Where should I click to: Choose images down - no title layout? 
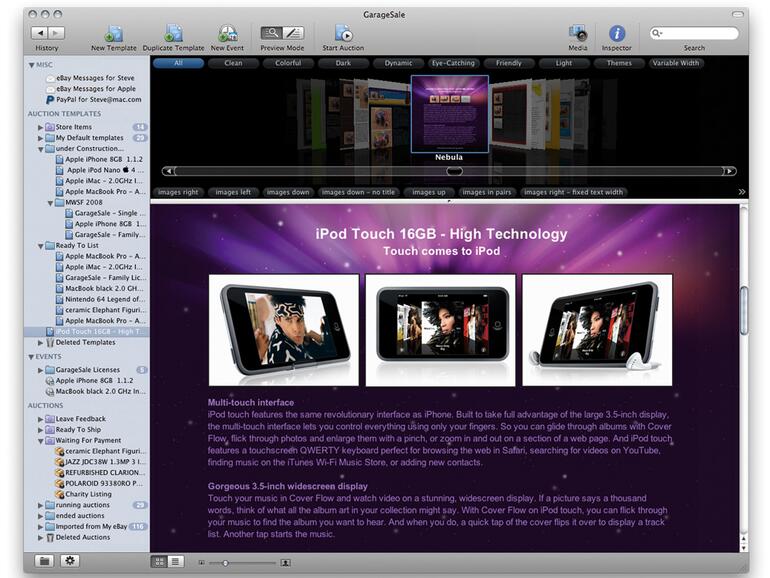358,192
